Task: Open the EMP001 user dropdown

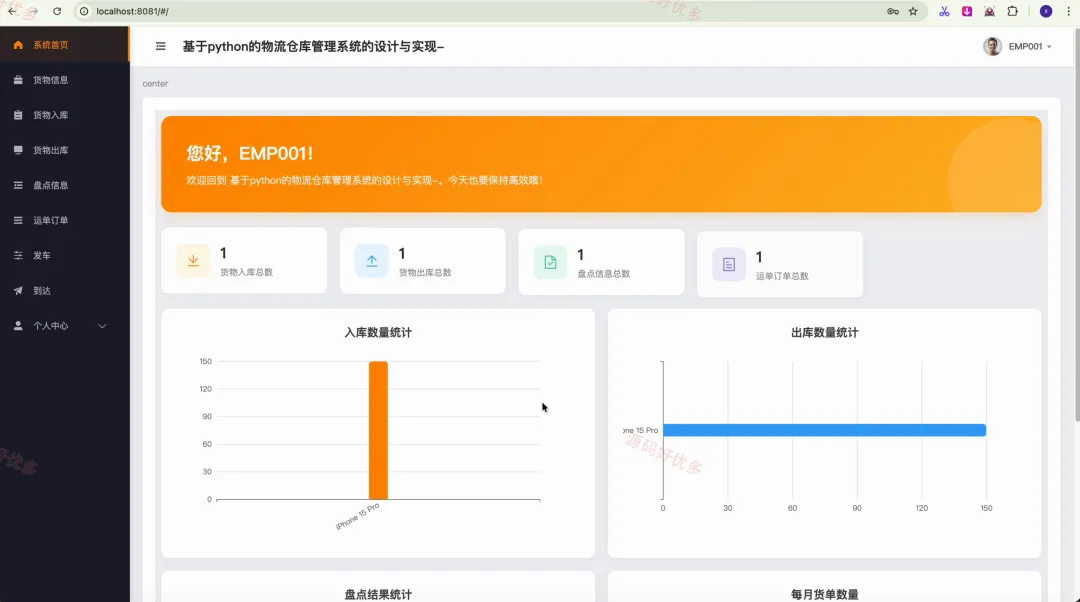Action: [x=1017, y=46]
